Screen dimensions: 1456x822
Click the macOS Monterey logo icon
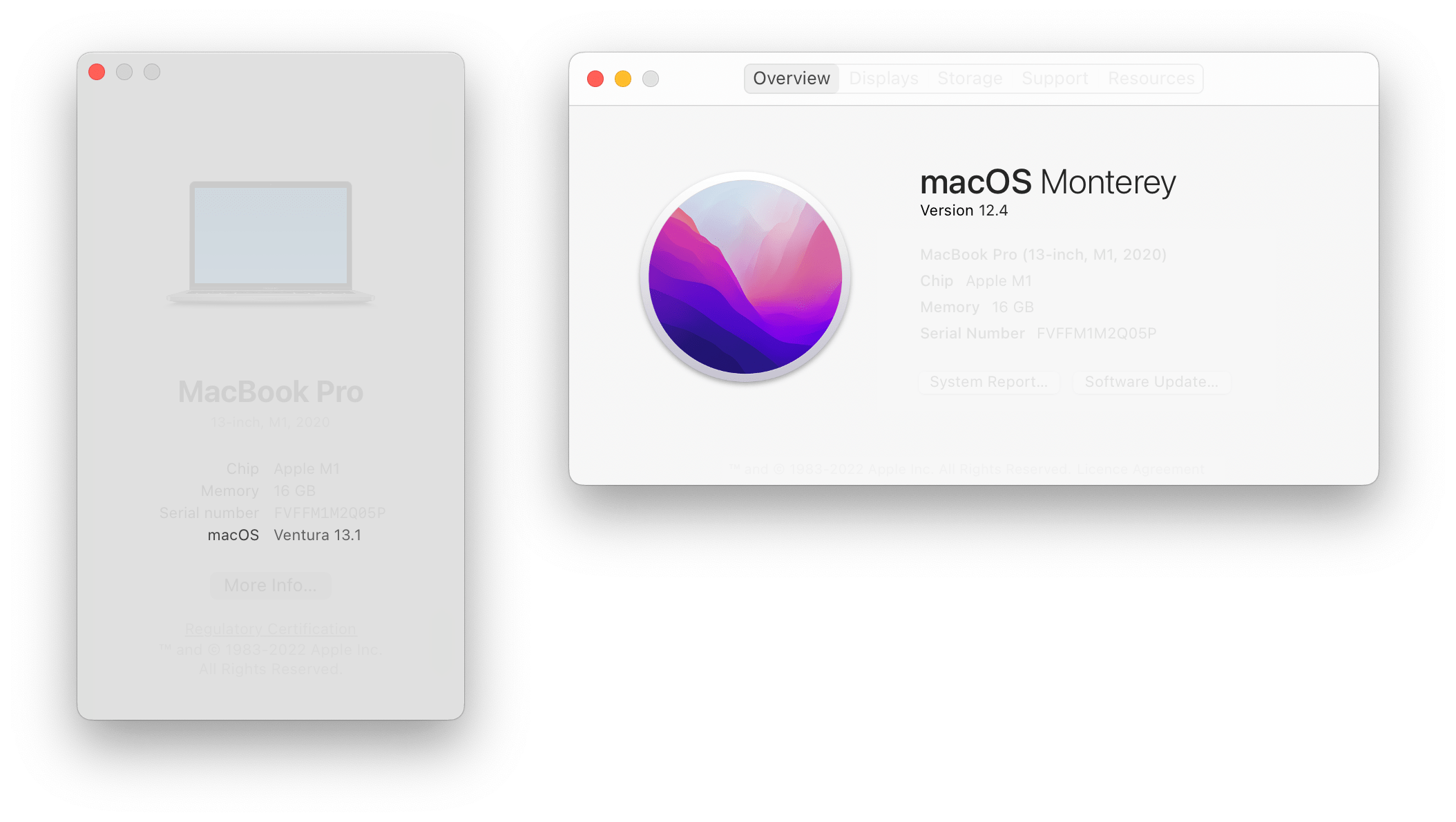tap(745, 277)
